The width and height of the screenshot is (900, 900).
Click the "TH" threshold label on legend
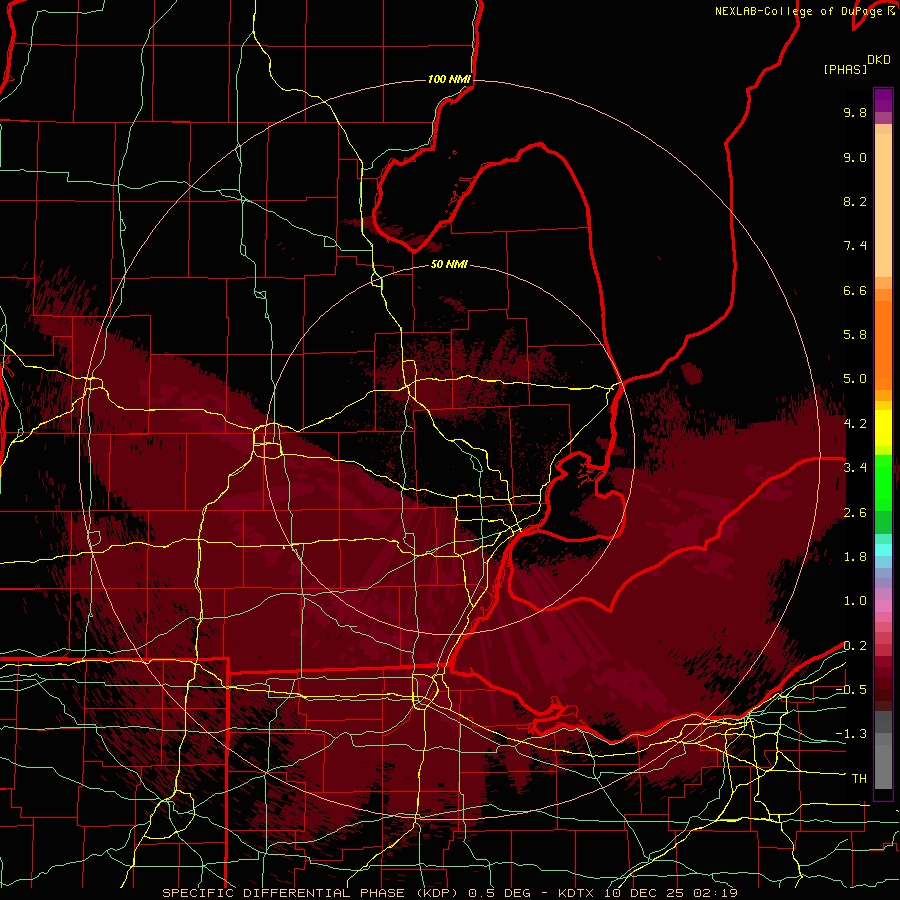[859, 779]
